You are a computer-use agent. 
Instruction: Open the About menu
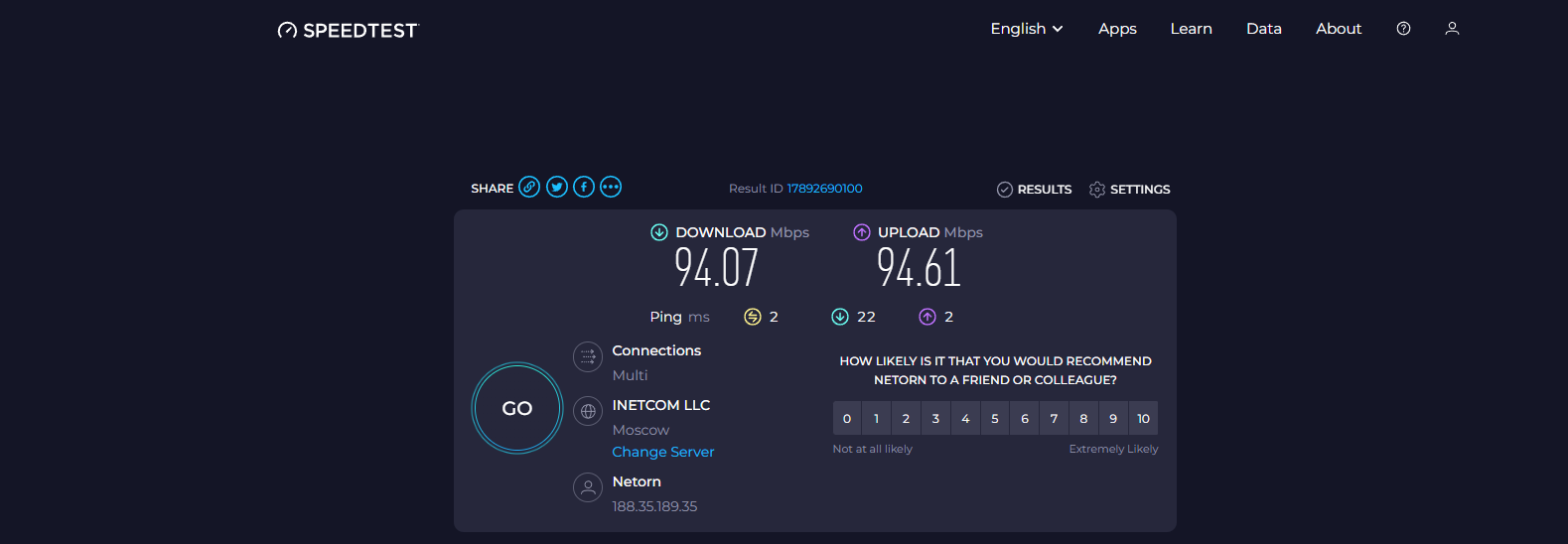tap(1339, 29)
